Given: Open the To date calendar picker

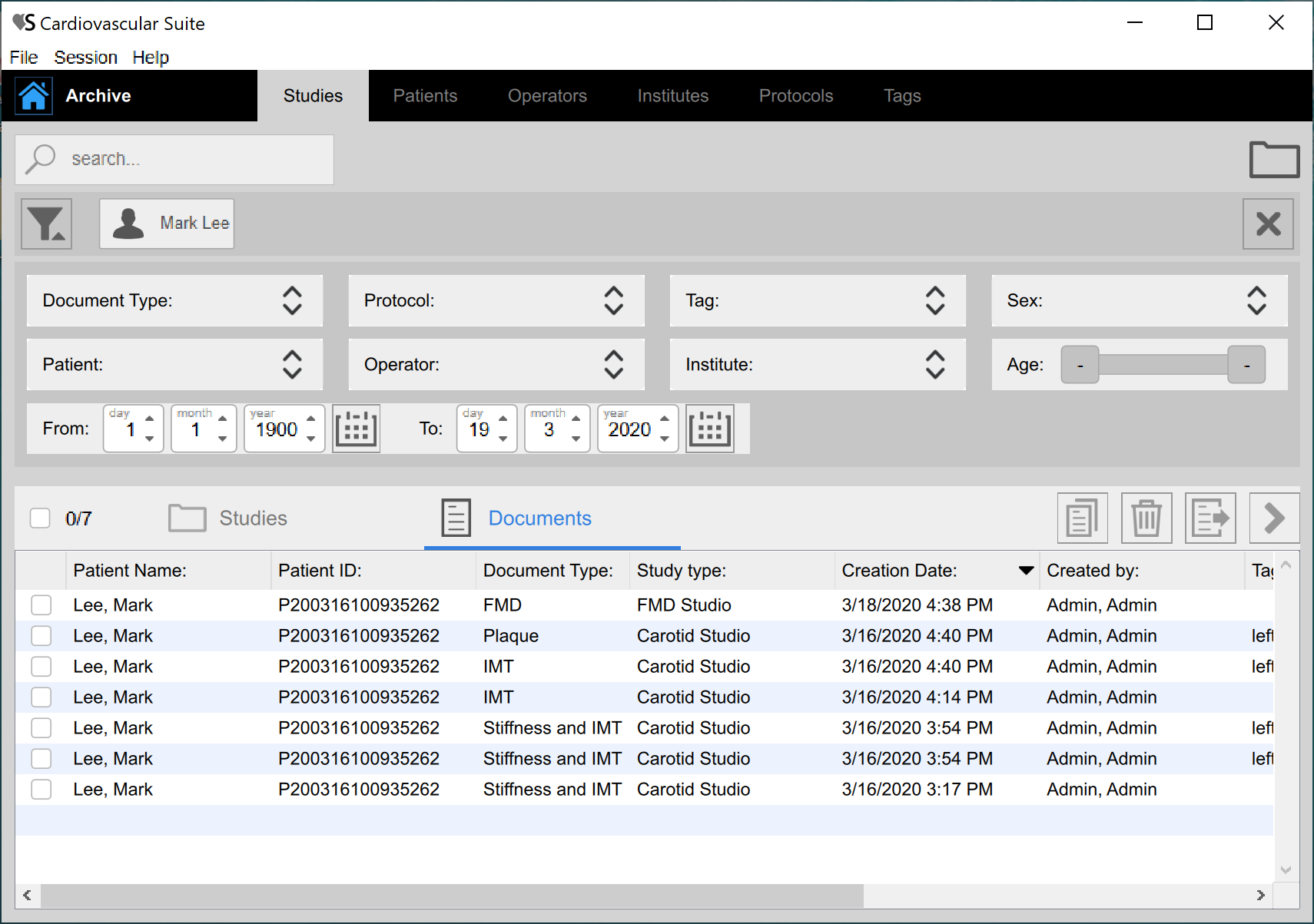Looking at the screenshot, I should click(x=709, y=429).
